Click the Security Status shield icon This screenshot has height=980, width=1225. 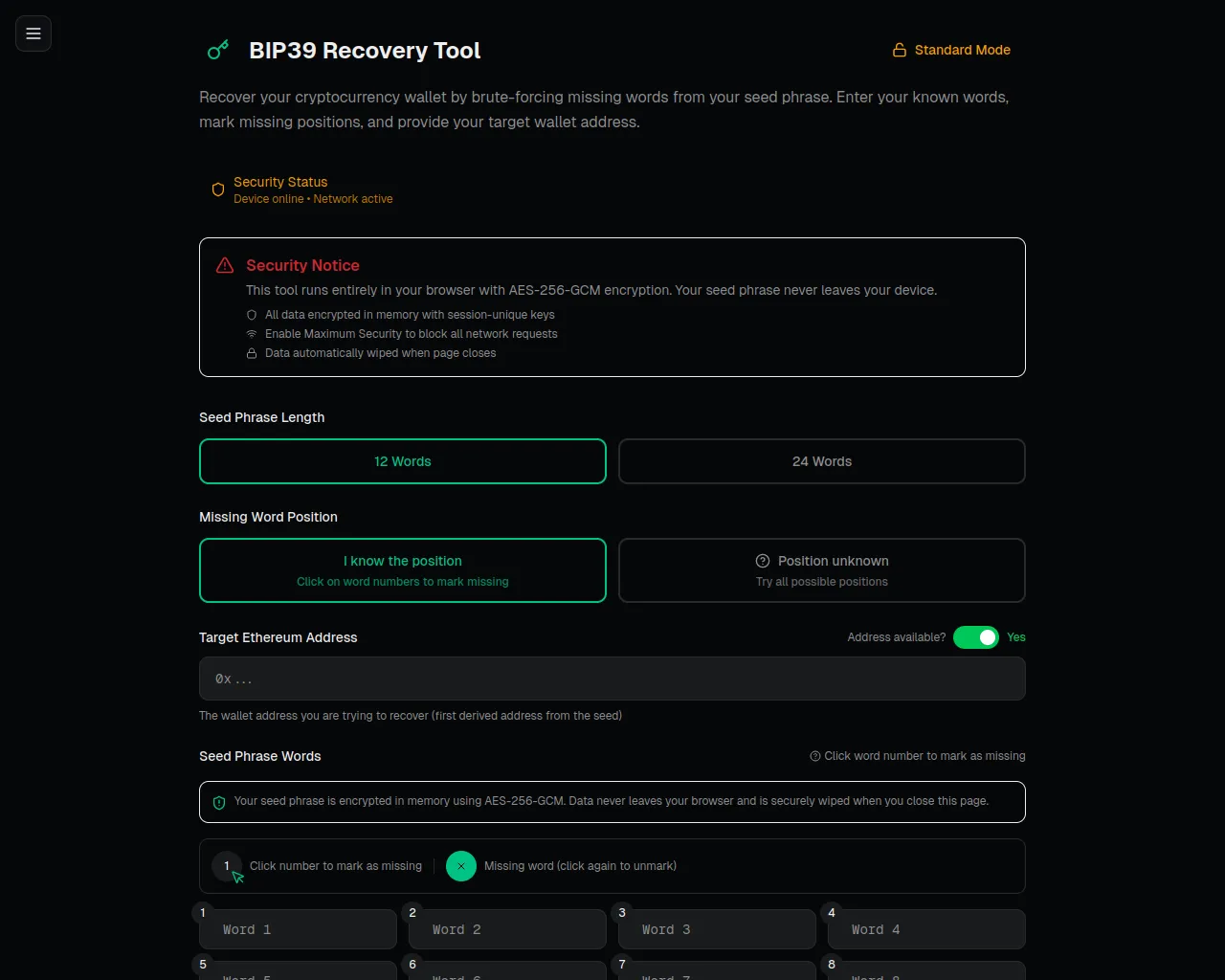pos(218,189)
